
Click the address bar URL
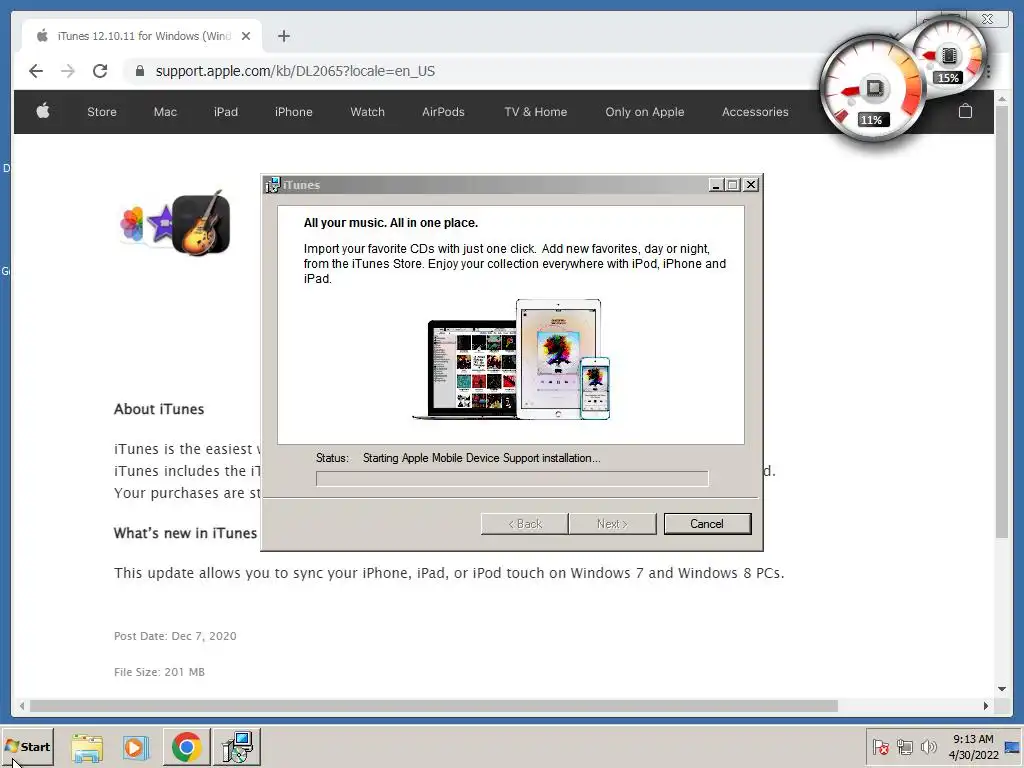pos(295,71)
